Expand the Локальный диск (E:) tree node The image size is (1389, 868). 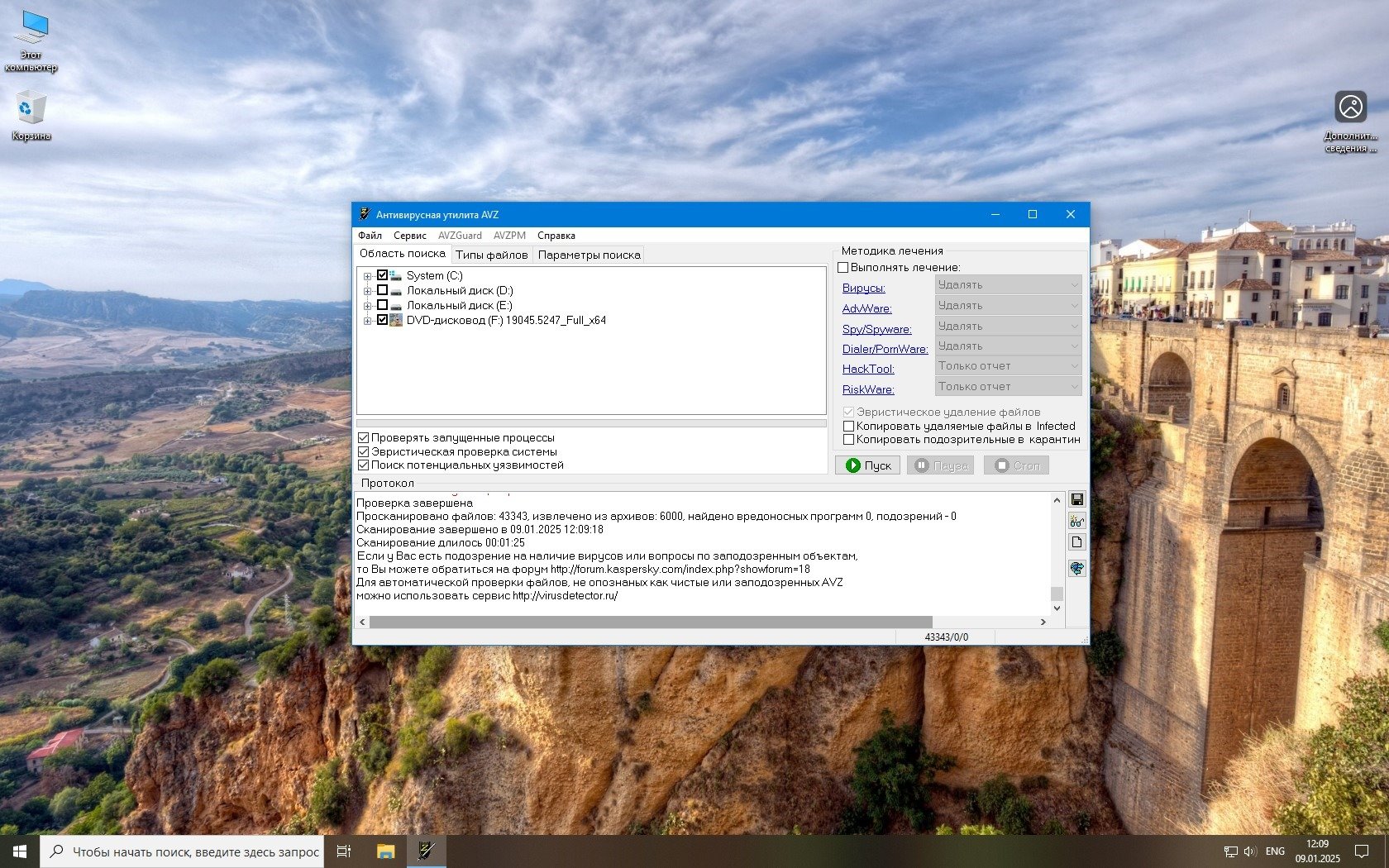pos(367,306)
